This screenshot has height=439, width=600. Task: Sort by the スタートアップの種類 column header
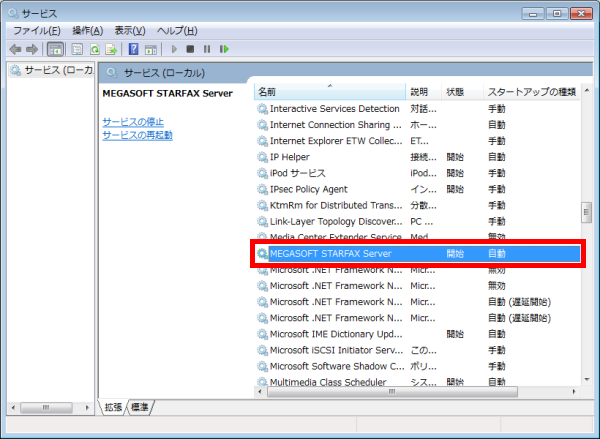click(530, 92)
